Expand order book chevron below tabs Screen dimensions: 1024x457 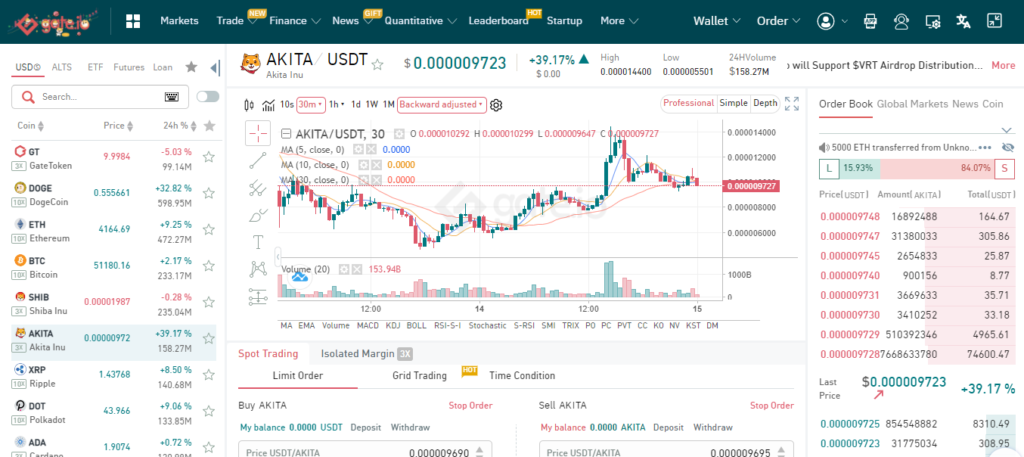click(x=1006, y=130)
